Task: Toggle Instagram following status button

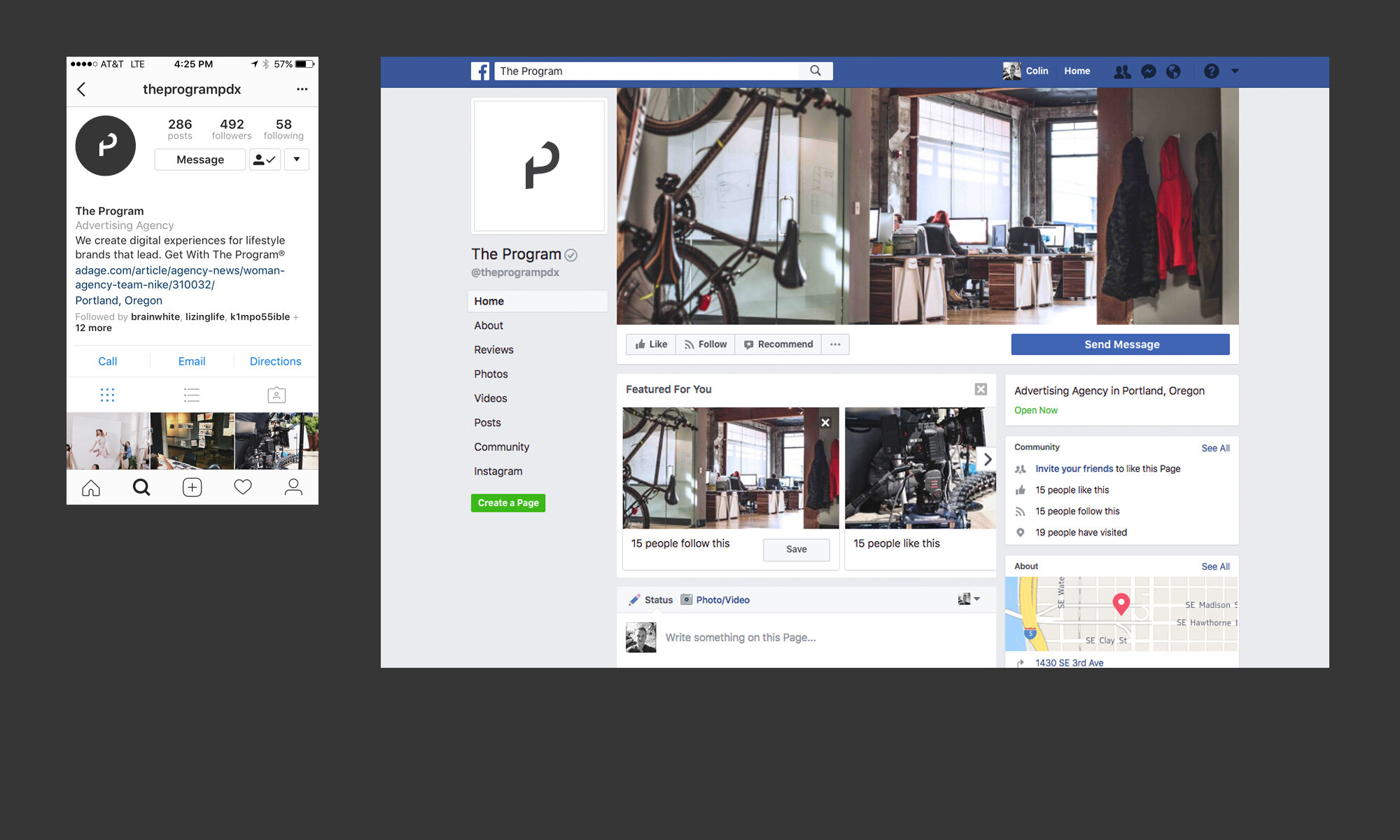Action: tap(265, 160)
